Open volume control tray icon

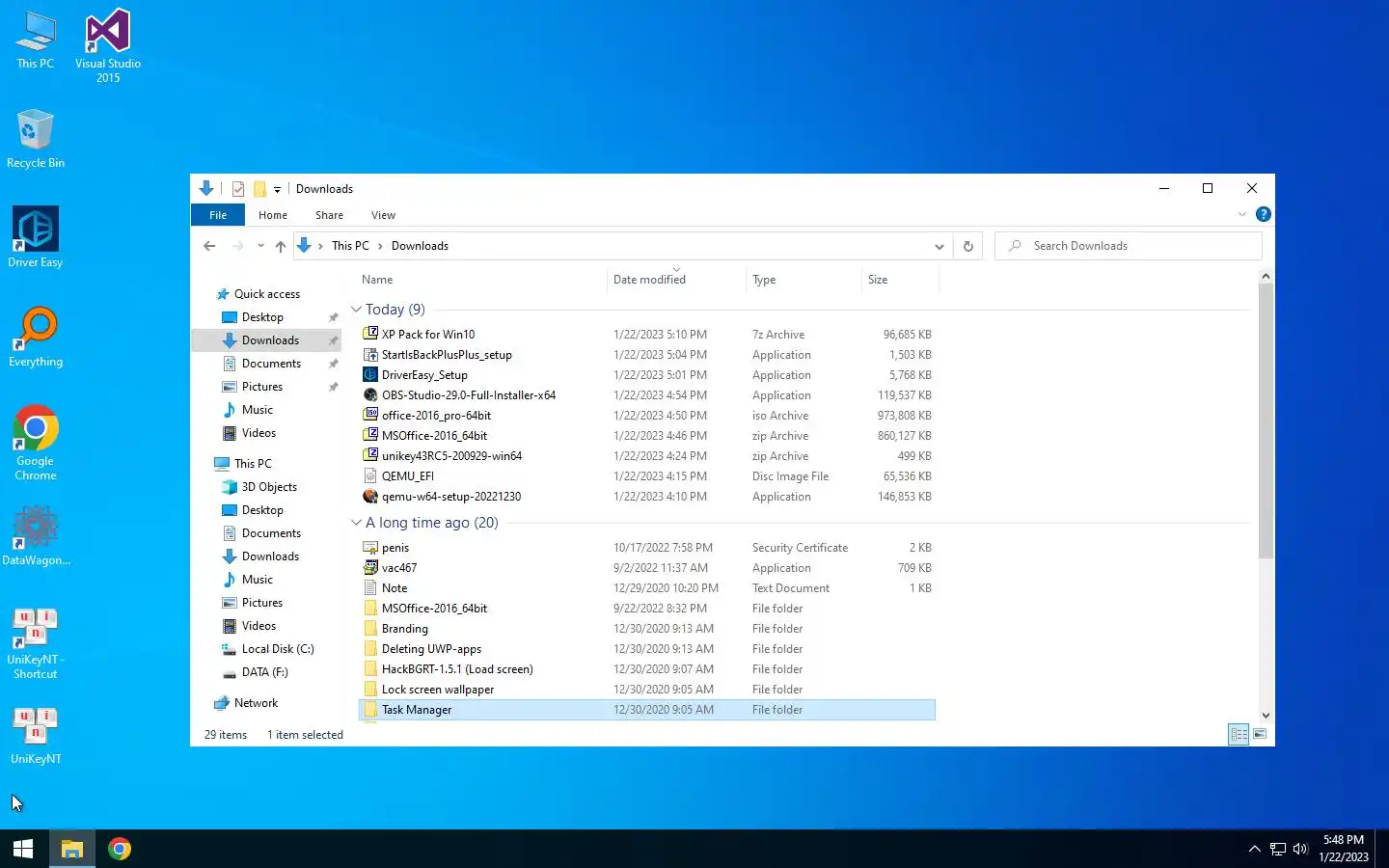pos(1300,849)
